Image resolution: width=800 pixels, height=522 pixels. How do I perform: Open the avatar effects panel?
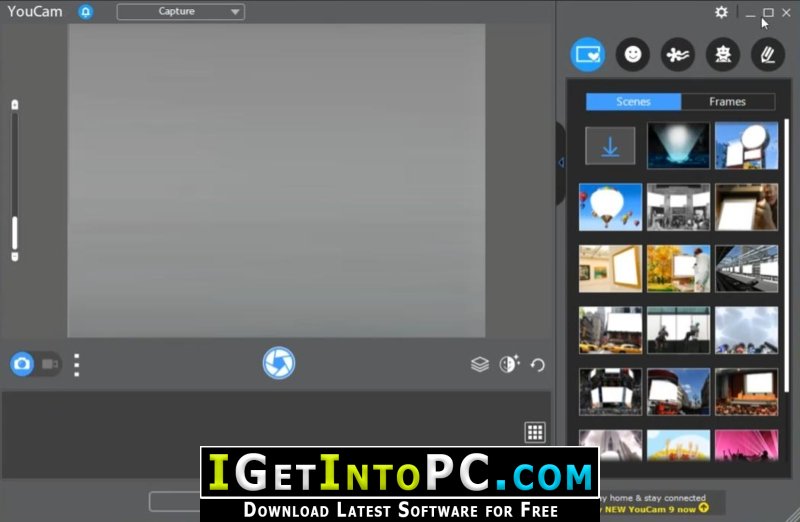722,54
